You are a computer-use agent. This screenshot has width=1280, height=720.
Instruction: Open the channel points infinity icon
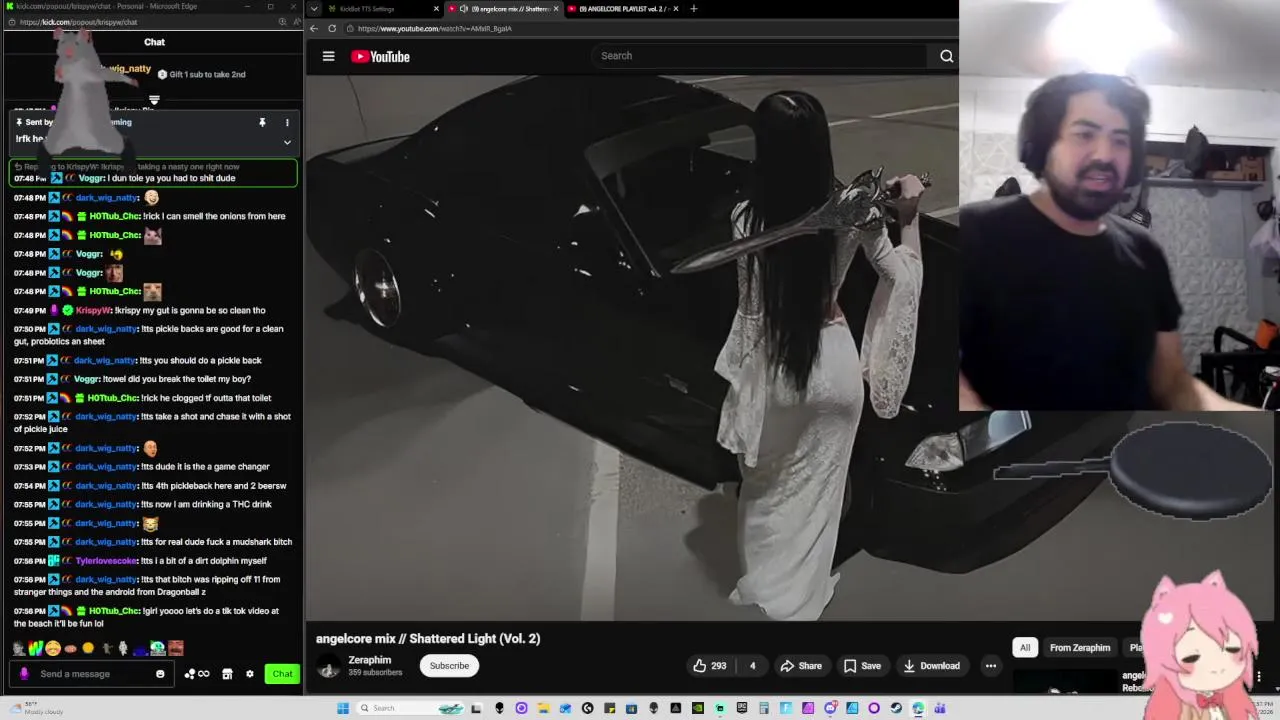click(197, 674)
